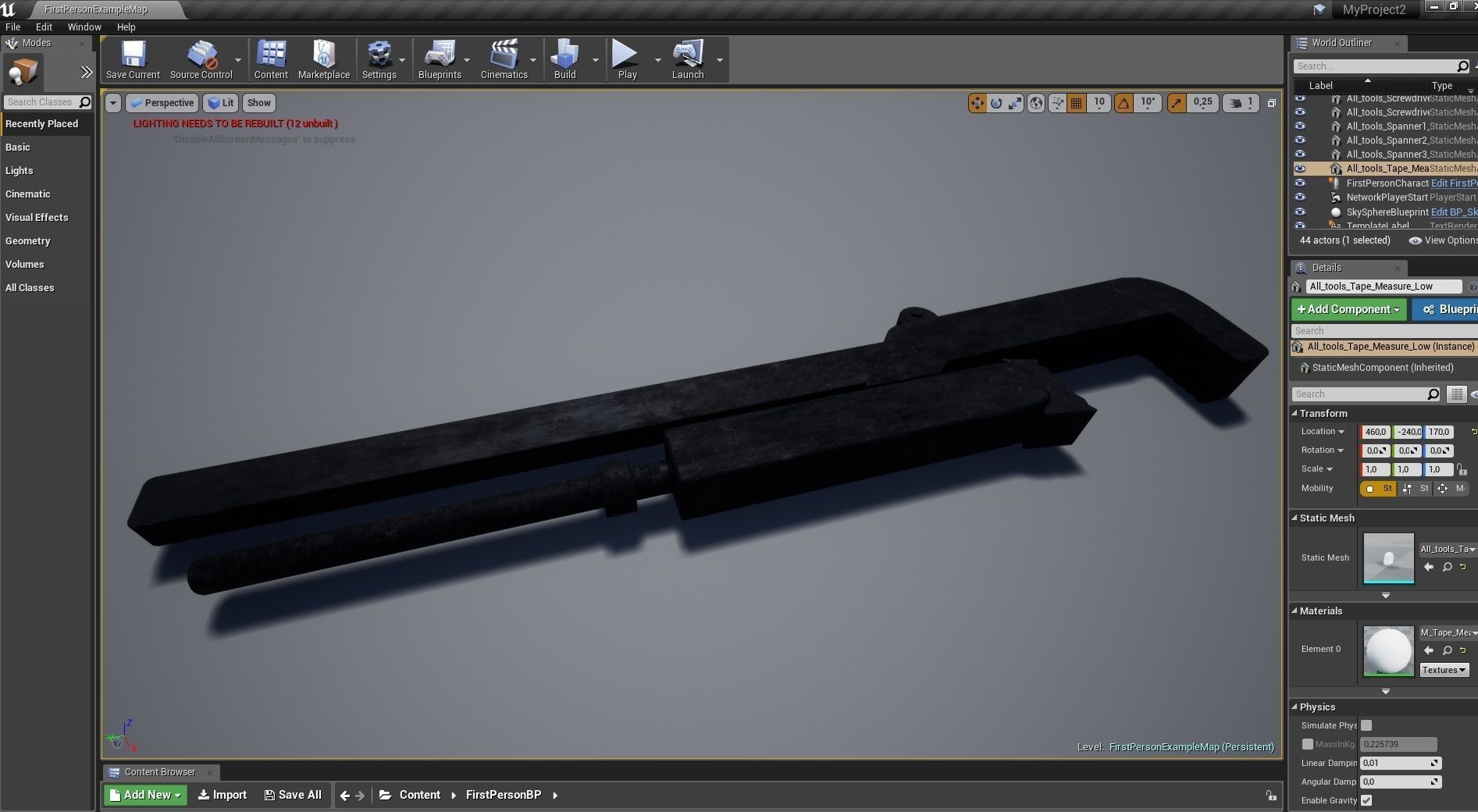
Task: Browse to material Element 0 magnifier icon
Action: tap(1447, 650)
